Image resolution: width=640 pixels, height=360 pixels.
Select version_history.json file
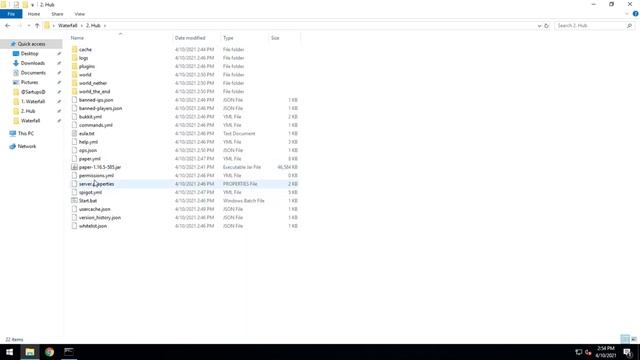(100, 218)
